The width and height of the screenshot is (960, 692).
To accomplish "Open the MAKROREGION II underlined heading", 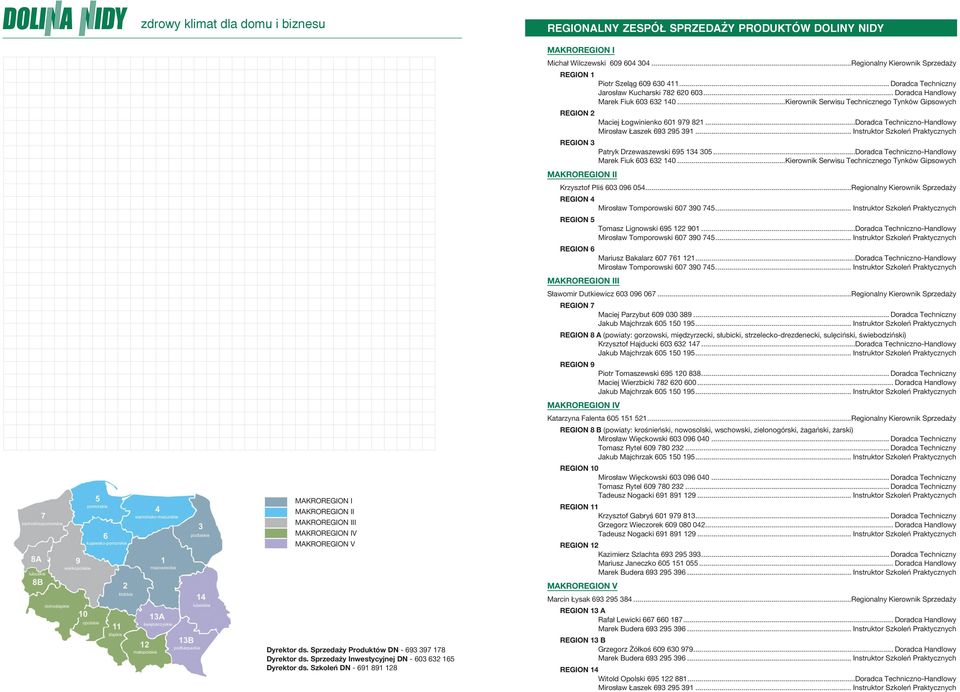I will (582, 175).
